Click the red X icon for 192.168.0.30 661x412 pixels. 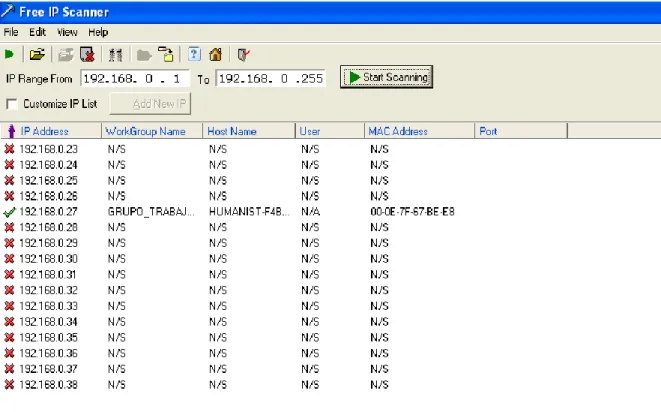pos(9,259)
